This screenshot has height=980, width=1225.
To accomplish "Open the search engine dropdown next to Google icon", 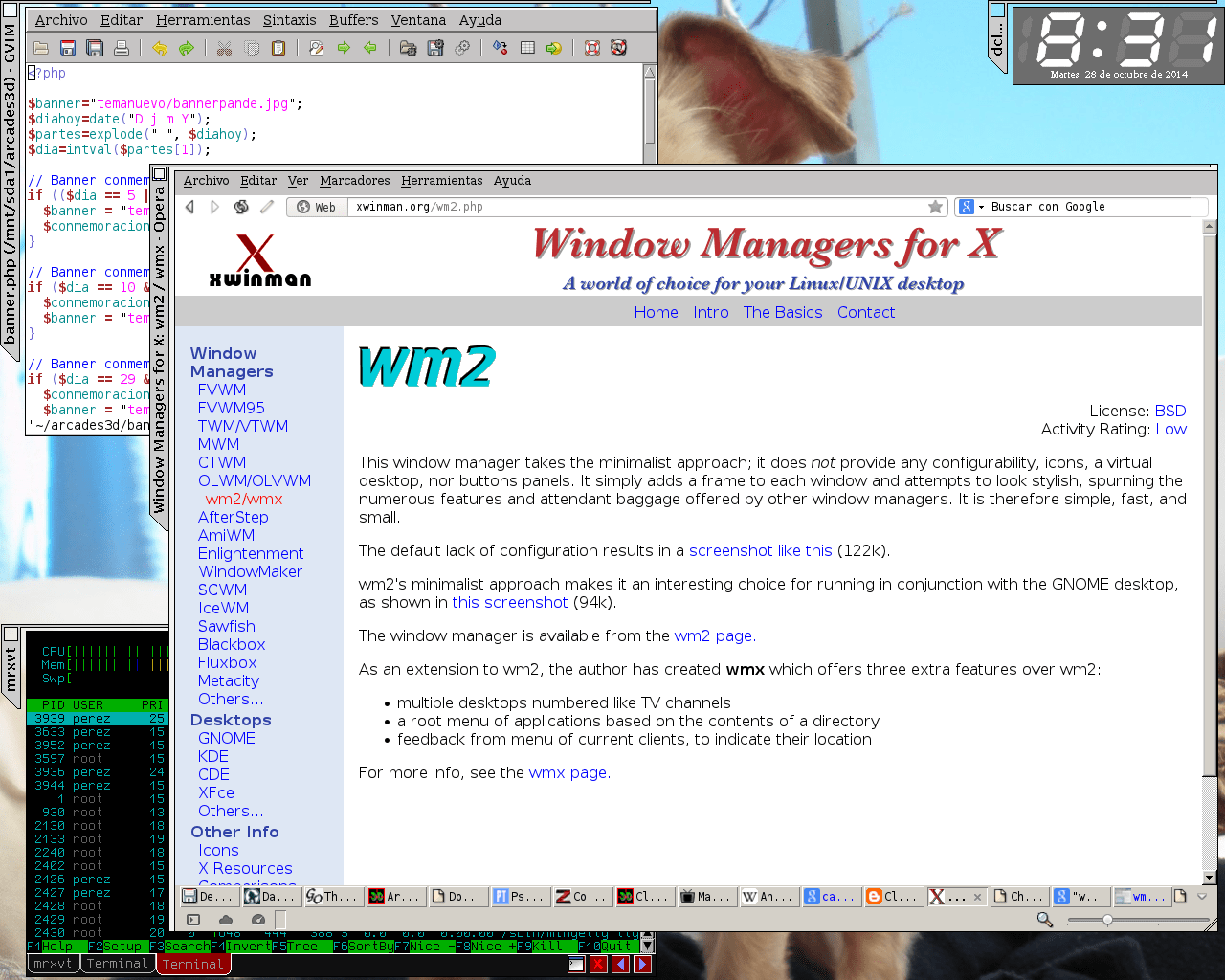I will click(981, 207).
